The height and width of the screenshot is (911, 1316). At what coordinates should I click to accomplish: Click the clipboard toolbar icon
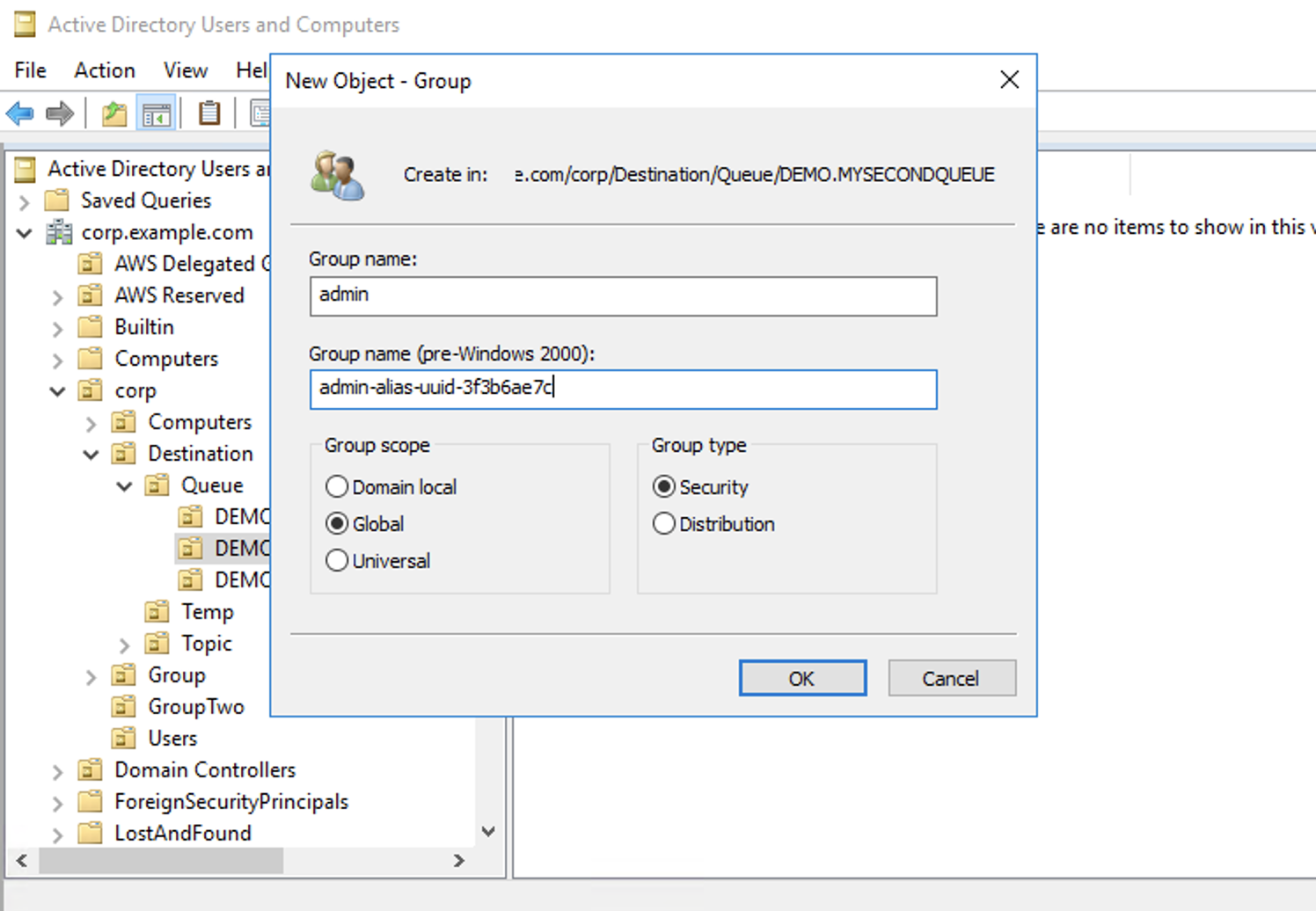(x=209, y=113)
